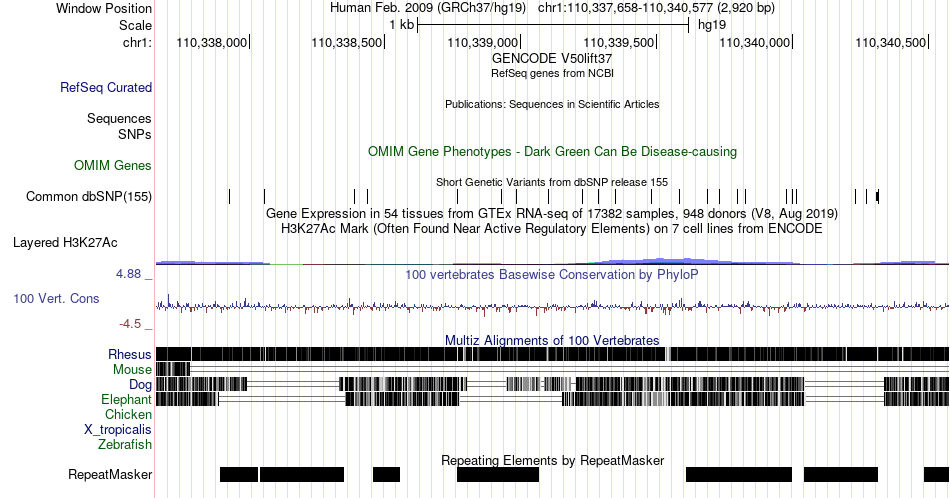The width and height of the screenshot is (950, 498).
Task: Click the 110,338,000 ruler position
Action: (212, 43)
